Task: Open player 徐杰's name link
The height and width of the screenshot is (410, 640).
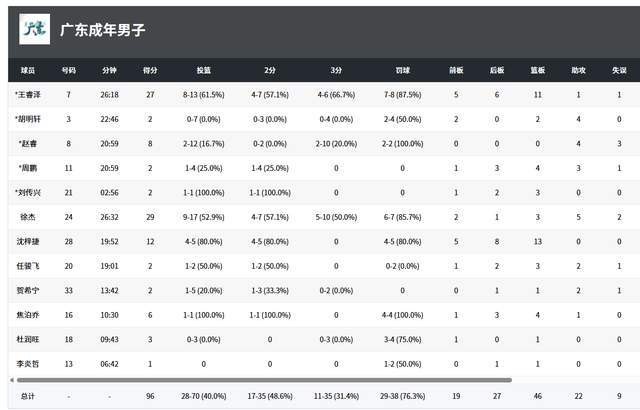Action: click(28, 216)
